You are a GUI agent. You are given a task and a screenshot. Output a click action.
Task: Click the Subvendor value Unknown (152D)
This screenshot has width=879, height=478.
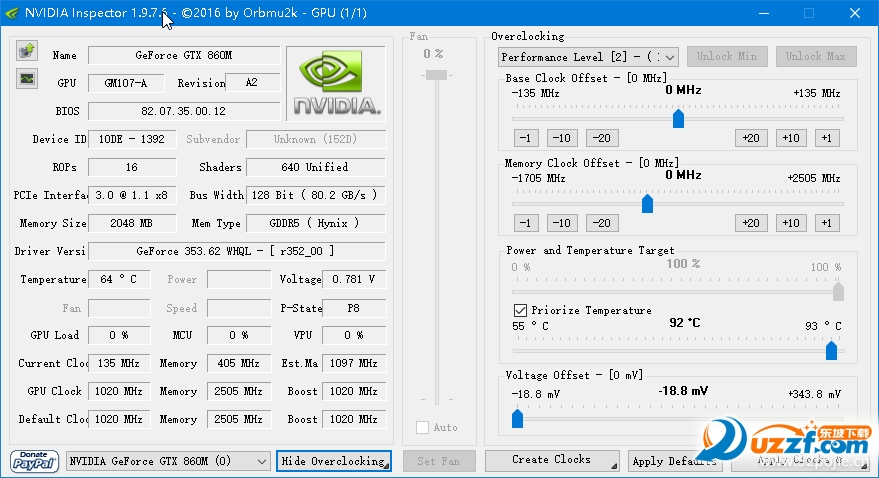316,139
